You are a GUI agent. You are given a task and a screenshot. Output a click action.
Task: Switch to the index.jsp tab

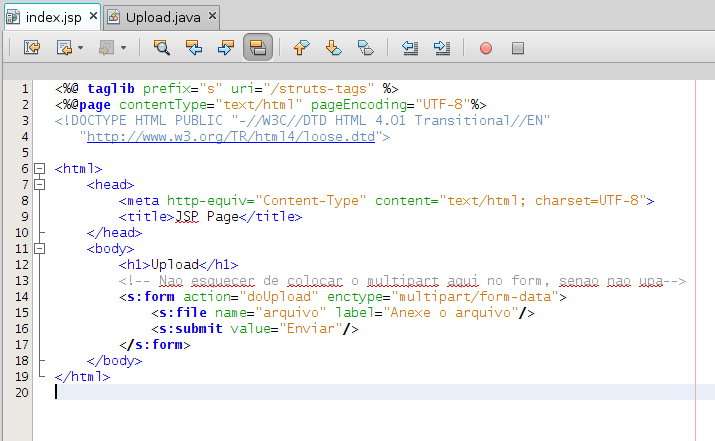click(53, 17)
